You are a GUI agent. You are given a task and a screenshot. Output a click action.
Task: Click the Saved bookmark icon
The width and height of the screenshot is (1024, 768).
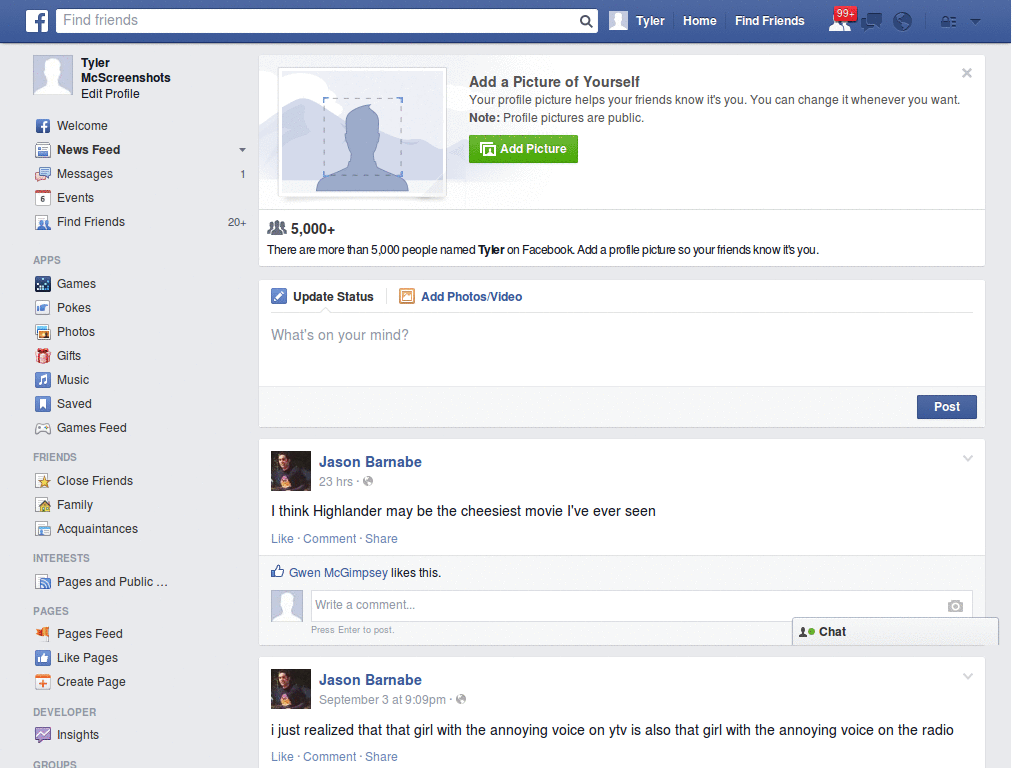[42, 404]
